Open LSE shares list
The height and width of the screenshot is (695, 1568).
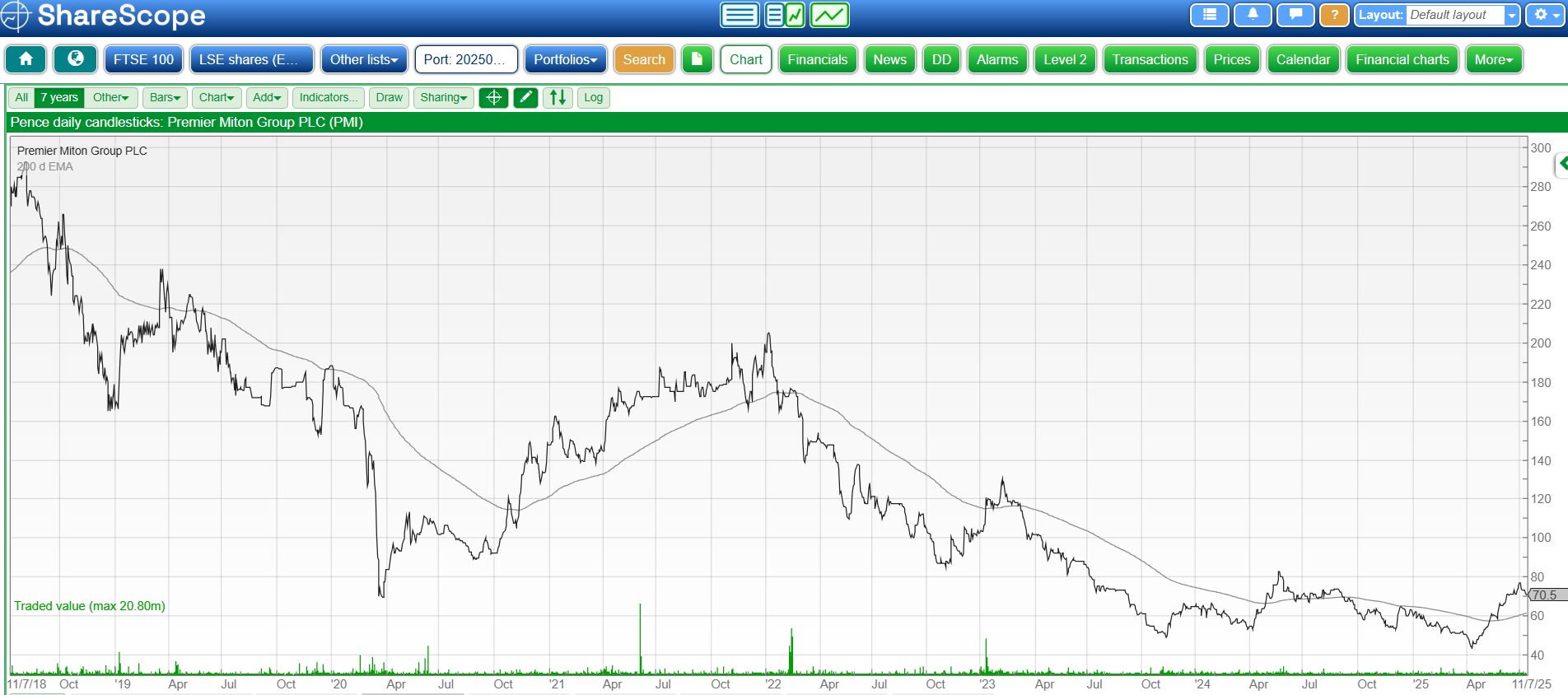click(x=251, y=59)
